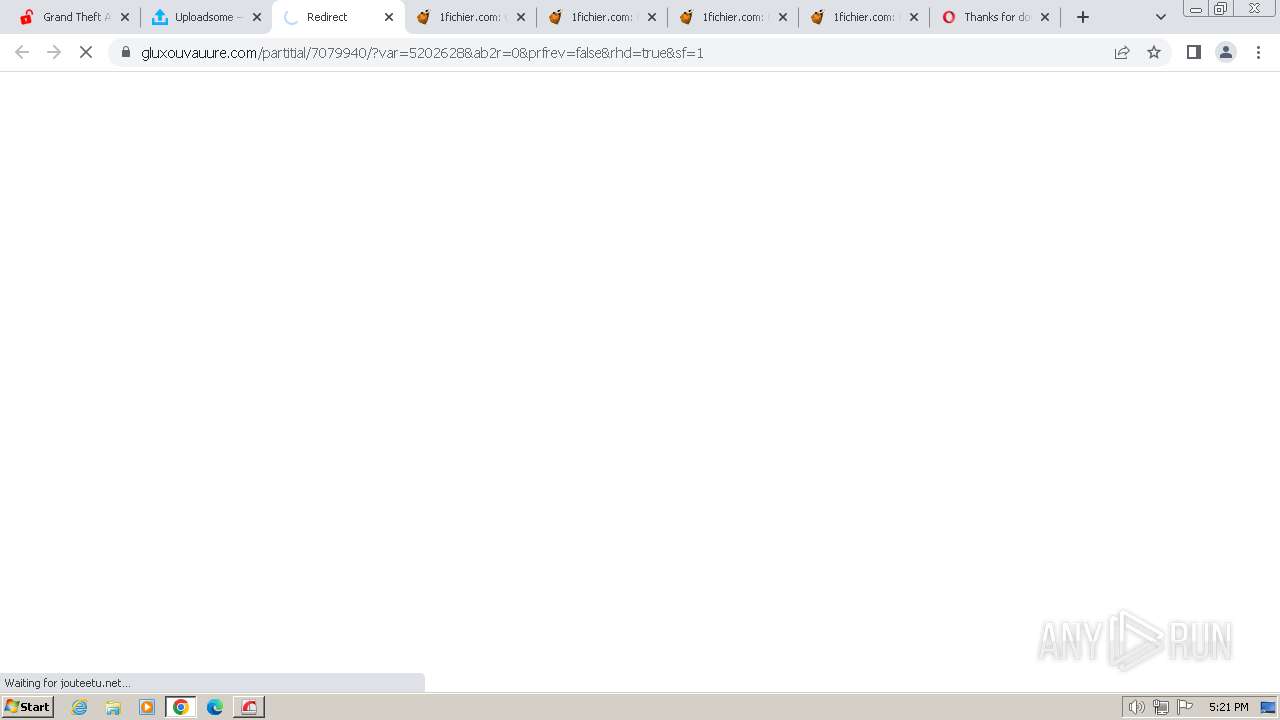Viewport: 1280px width, 720px height.
Task: Open a new browser tab
Action: [1083, 17]
